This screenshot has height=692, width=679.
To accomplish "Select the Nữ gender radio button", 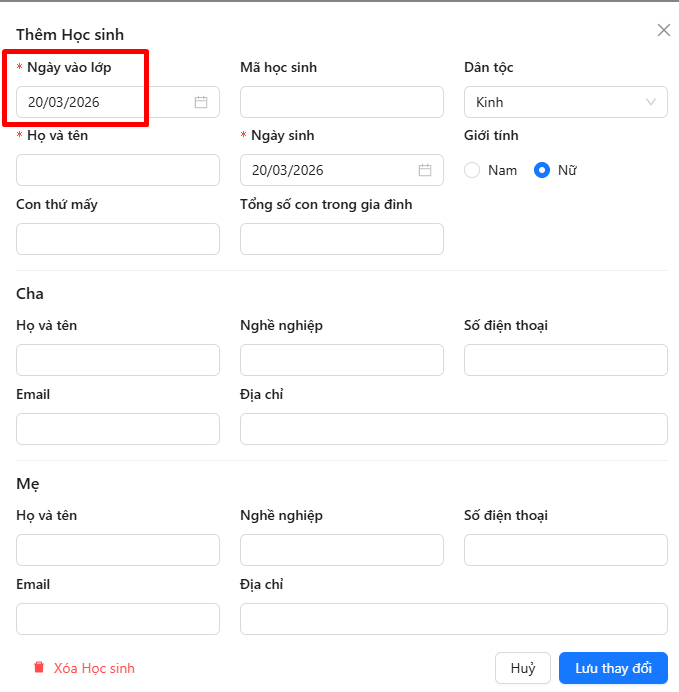I will 542,170.
